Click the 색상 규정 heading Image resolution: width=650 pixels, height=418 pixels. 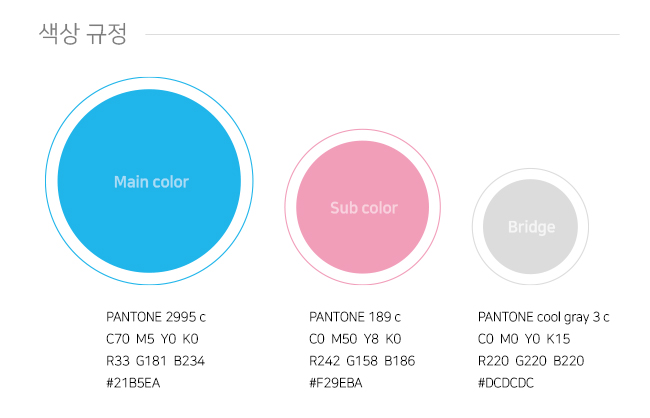(x=83, y=34)
